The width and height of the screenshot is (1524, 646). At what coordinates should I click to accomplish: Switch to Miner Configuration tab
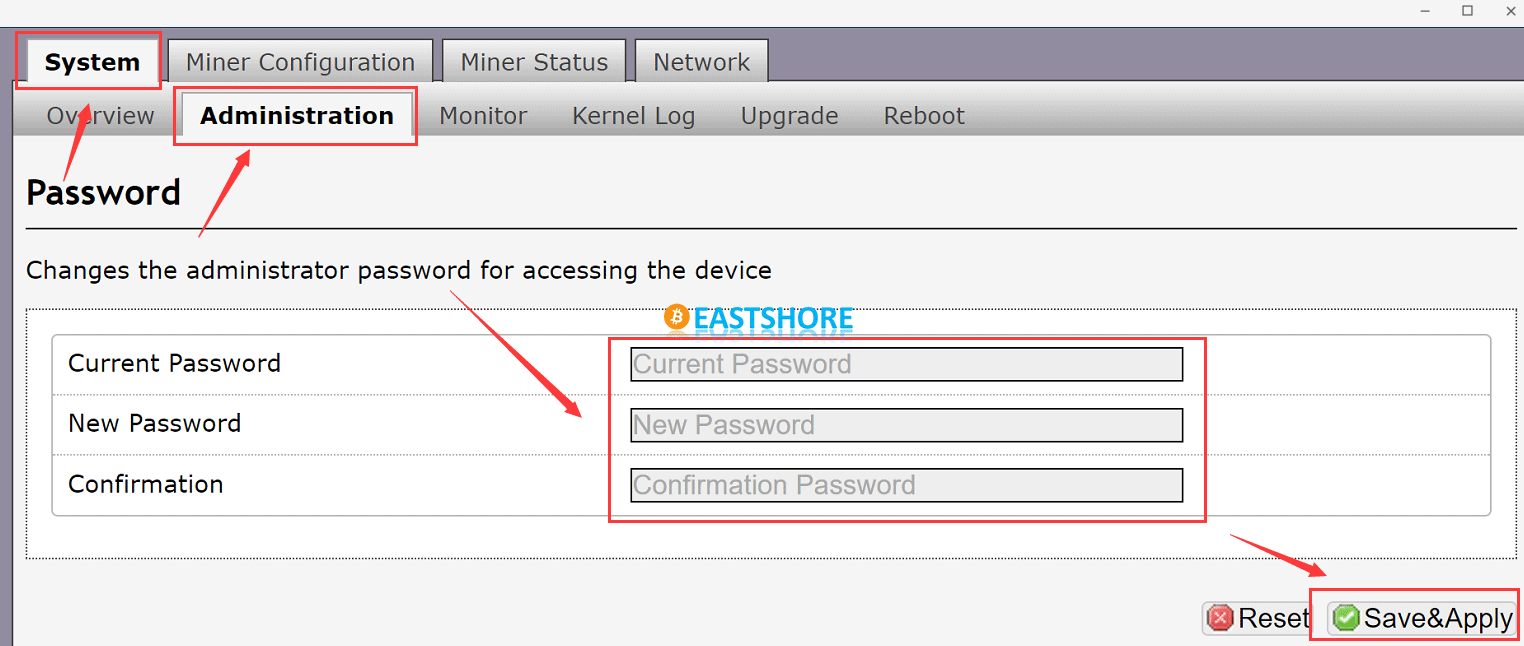click(x=300, y=62)
